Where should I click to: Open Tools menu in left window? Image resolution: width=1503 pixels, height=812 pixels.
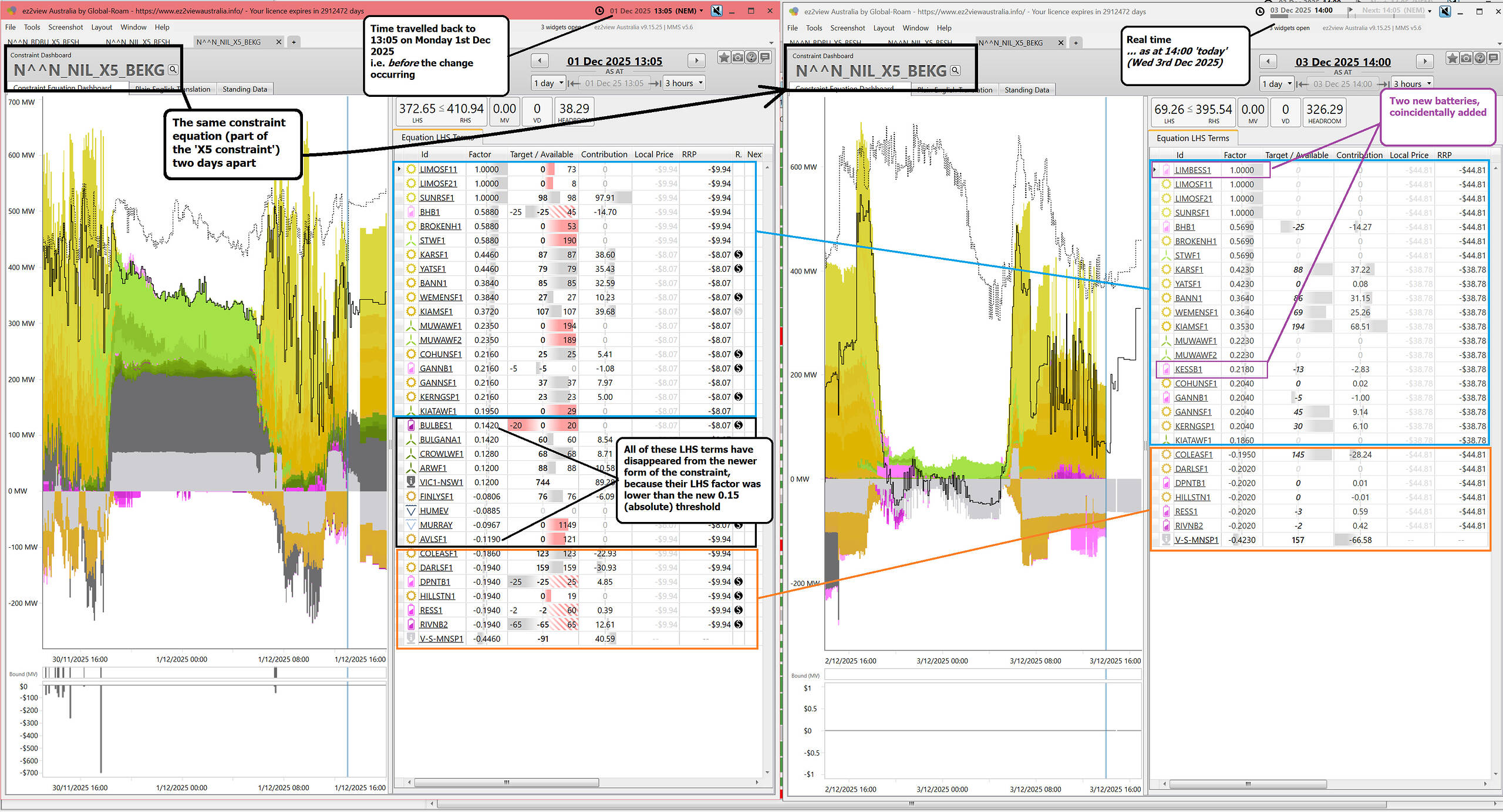[32, 27]
